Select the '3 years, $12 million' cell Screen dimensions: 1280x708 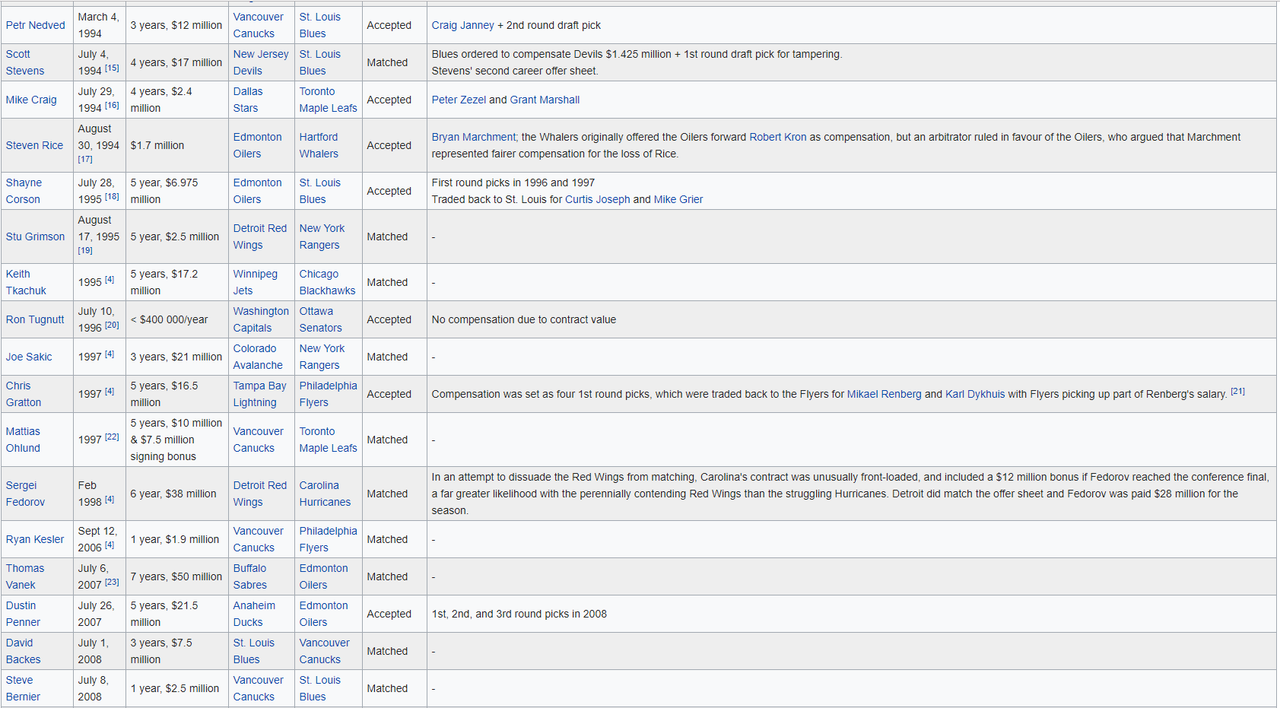coord(177,25)
